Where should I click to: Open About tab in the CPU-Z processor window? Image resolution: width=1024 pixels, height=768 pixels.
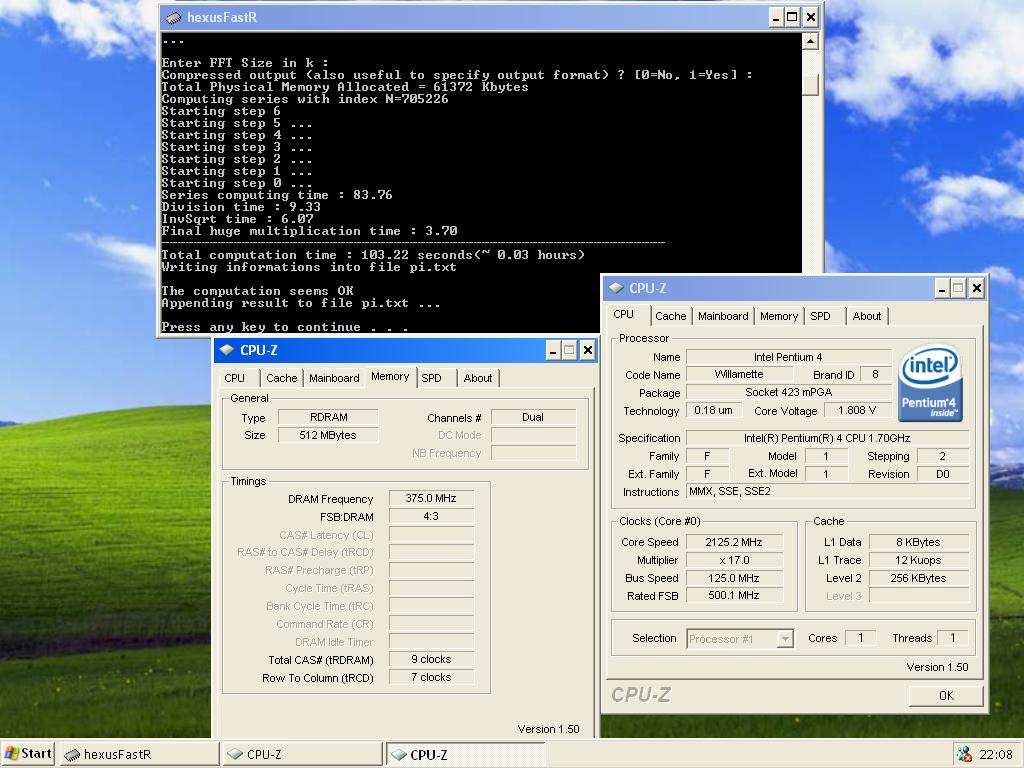click(867, 316)
